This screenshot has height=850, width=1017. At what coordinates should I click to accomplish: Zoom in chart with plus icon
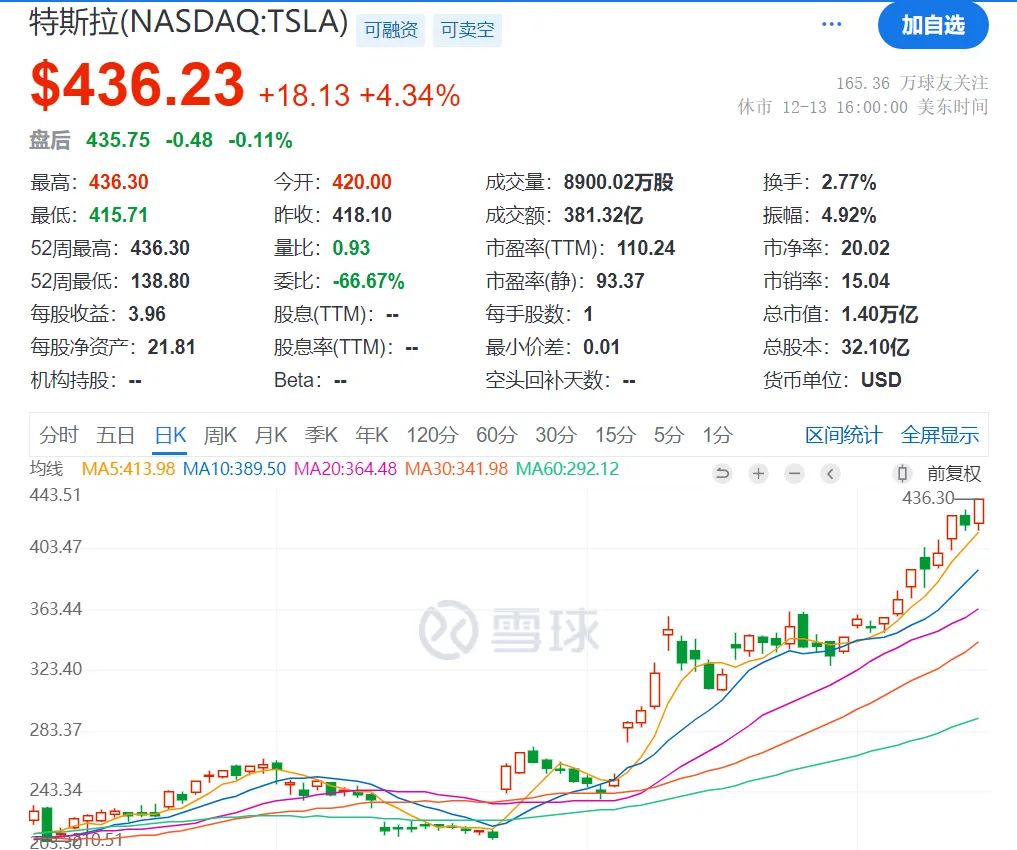coord(759,473)
